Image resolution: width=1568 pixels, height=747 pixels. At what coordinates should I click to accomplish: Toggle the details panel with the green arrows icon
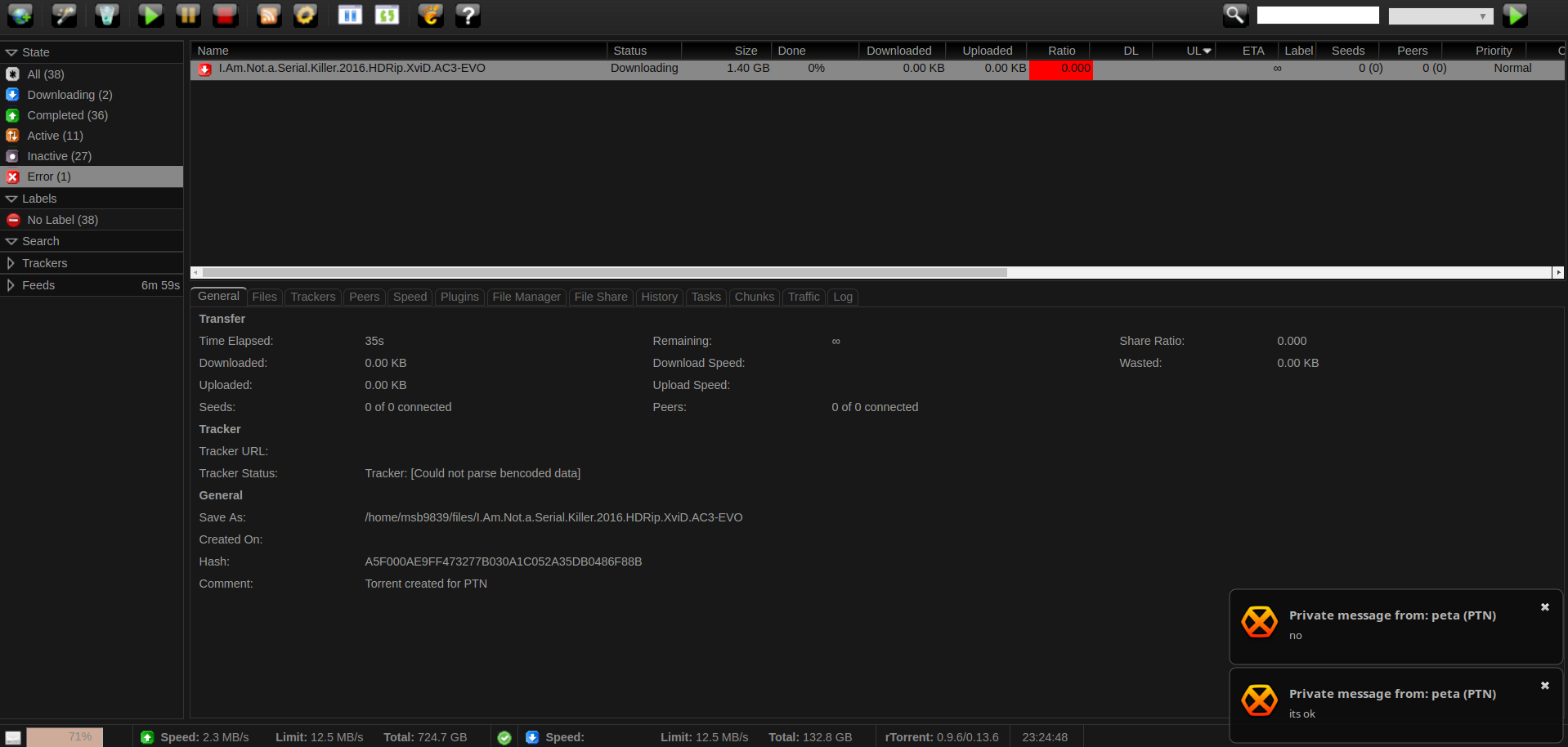pos(388,15)
